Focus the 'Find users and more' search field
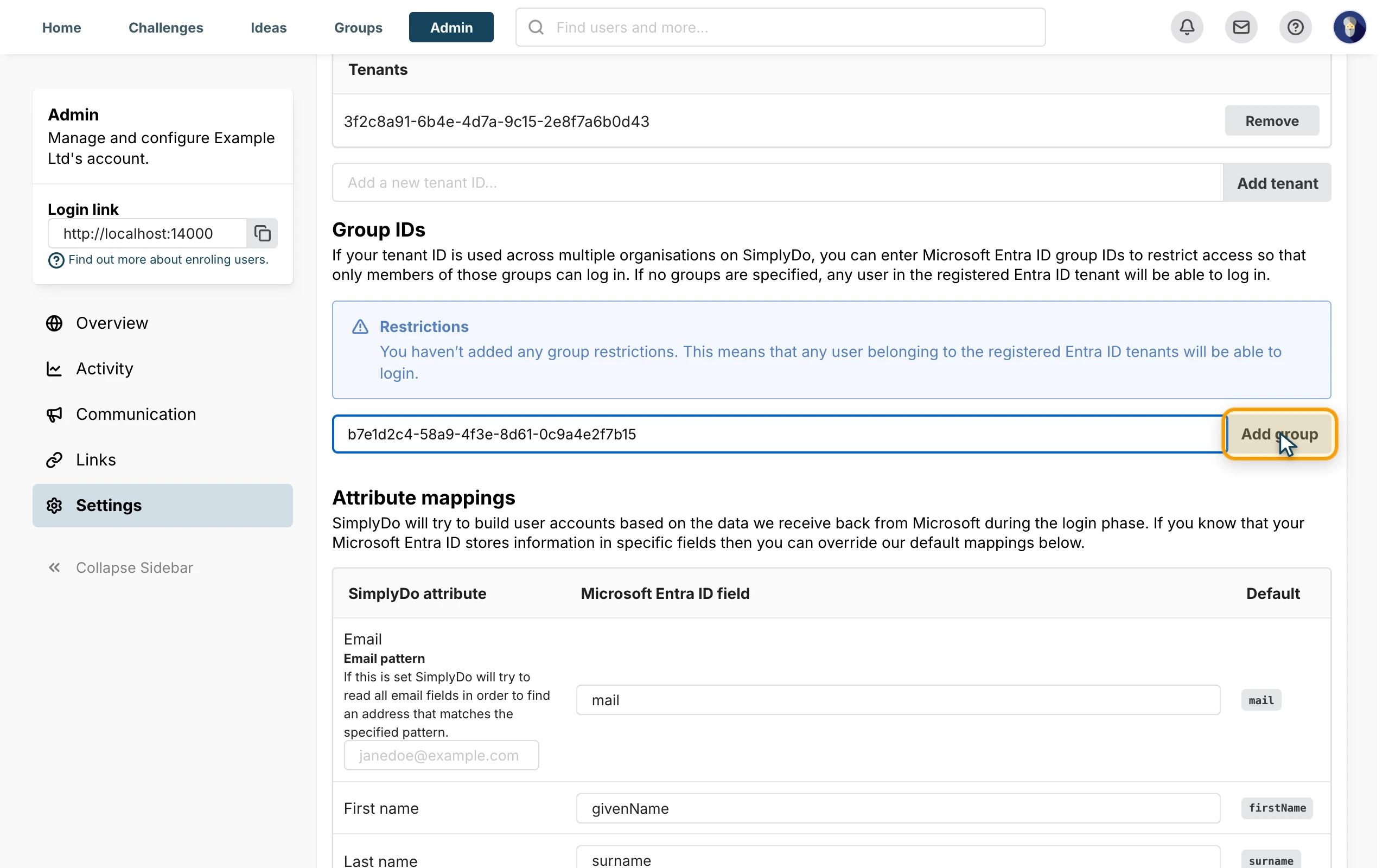Screen dimensions: 1389x868 (x=780, y=27)
